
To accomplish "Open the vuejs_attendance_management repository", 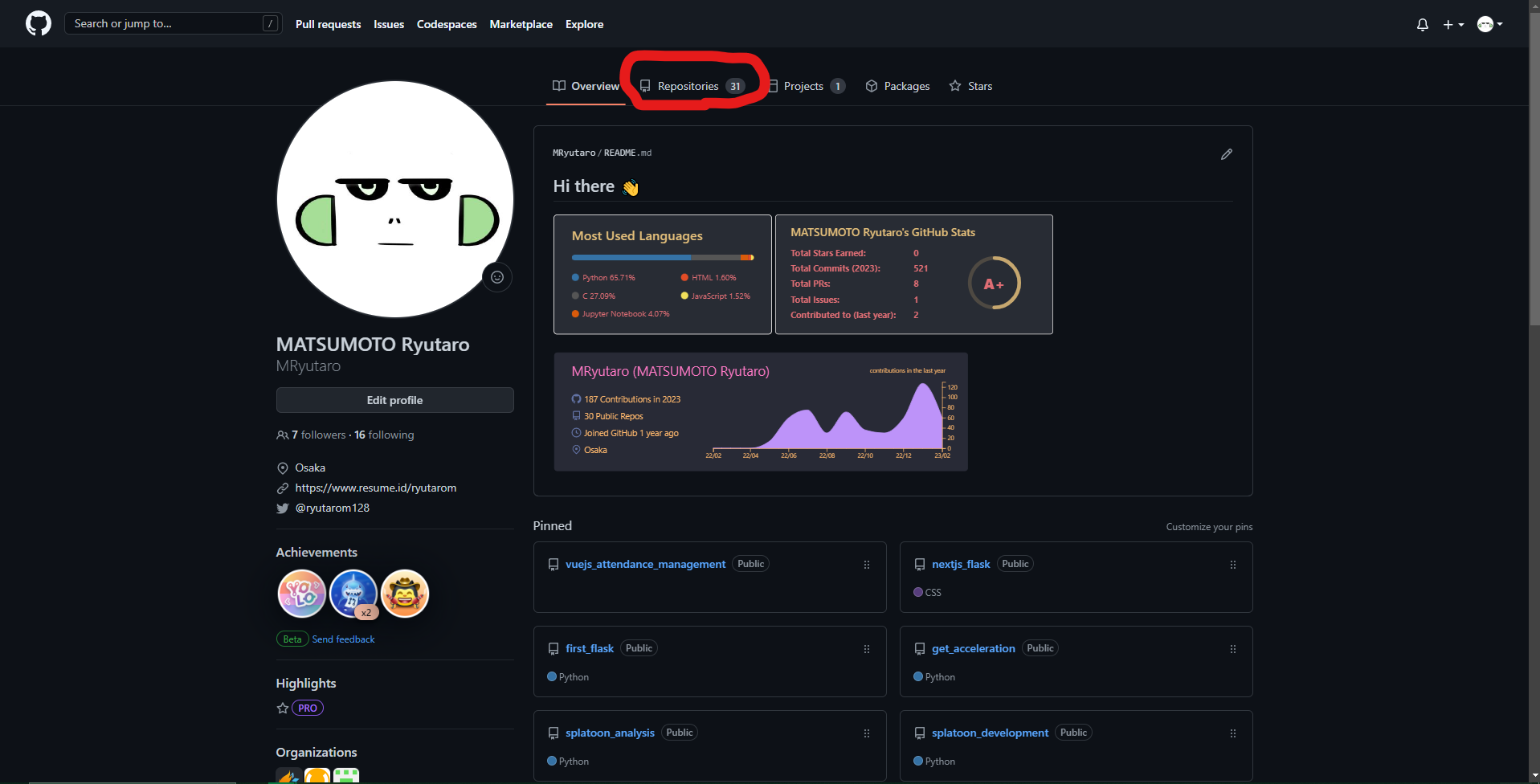I will tap(645, 564).
